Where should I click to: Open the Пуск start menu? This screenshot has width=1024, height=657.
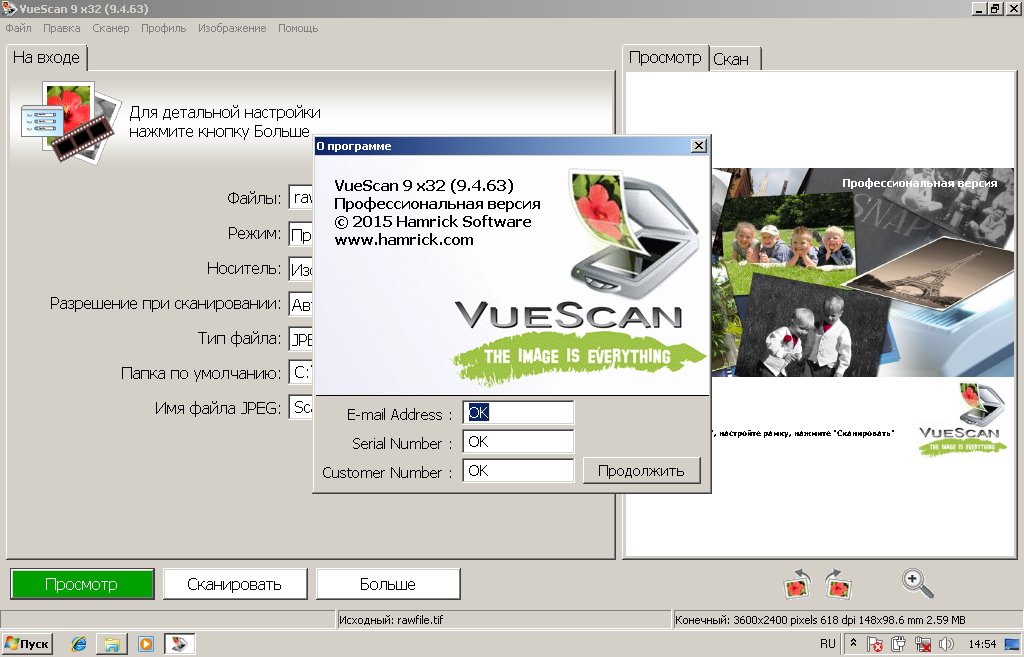(x=27, y=644)
